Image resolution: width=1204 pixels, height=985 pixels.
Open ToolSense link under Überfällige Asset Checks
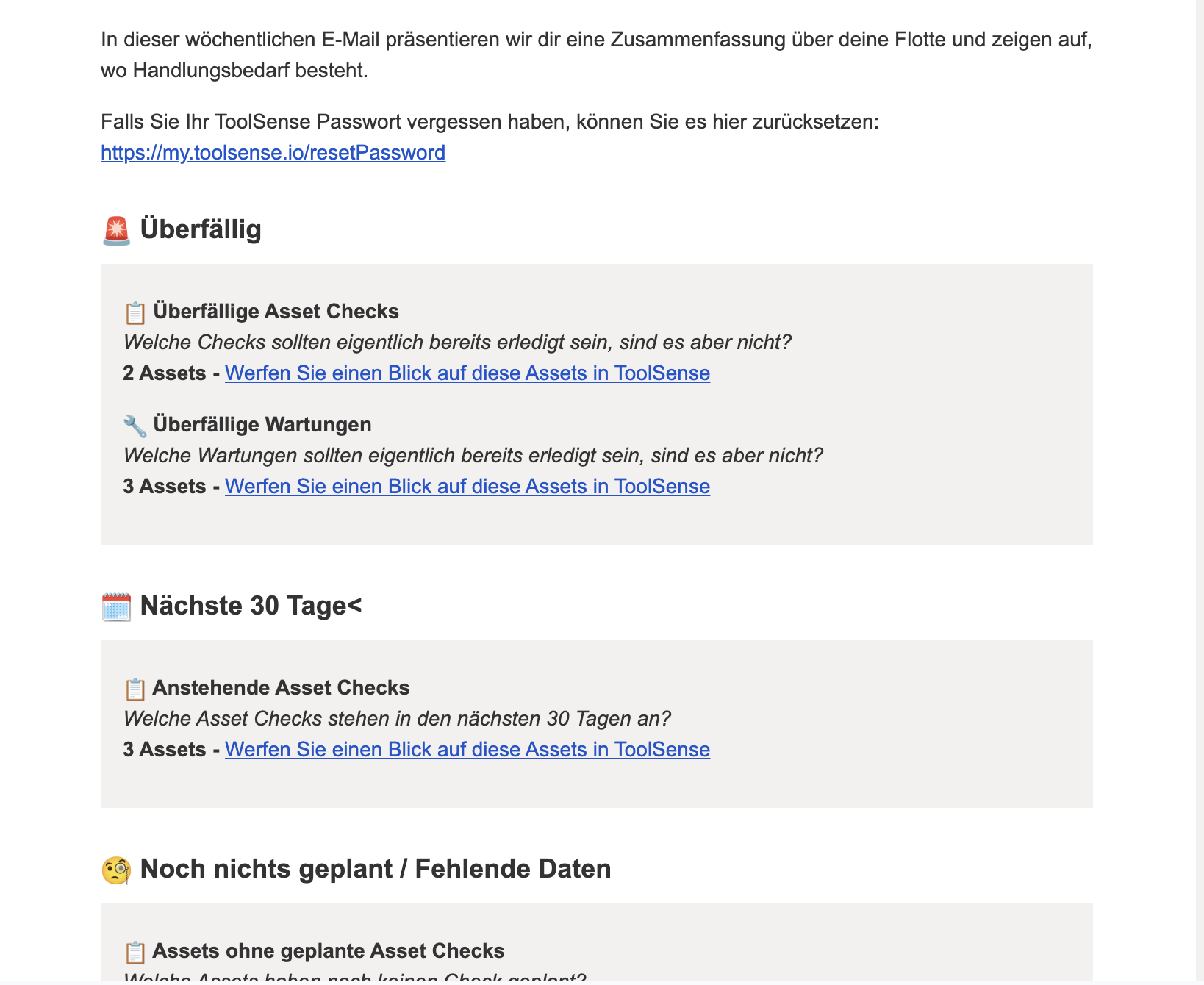coord(467,373)
